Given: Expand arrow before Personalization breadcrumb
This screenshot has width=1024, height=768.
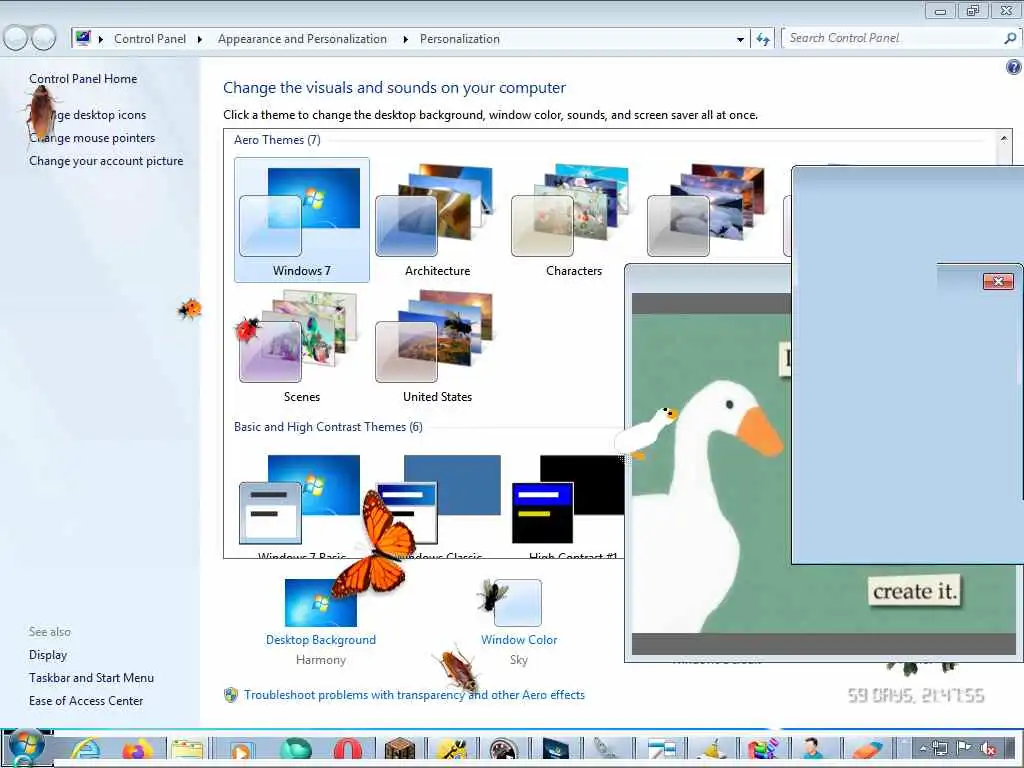Looking at the screenshot, I should point(406,39).
